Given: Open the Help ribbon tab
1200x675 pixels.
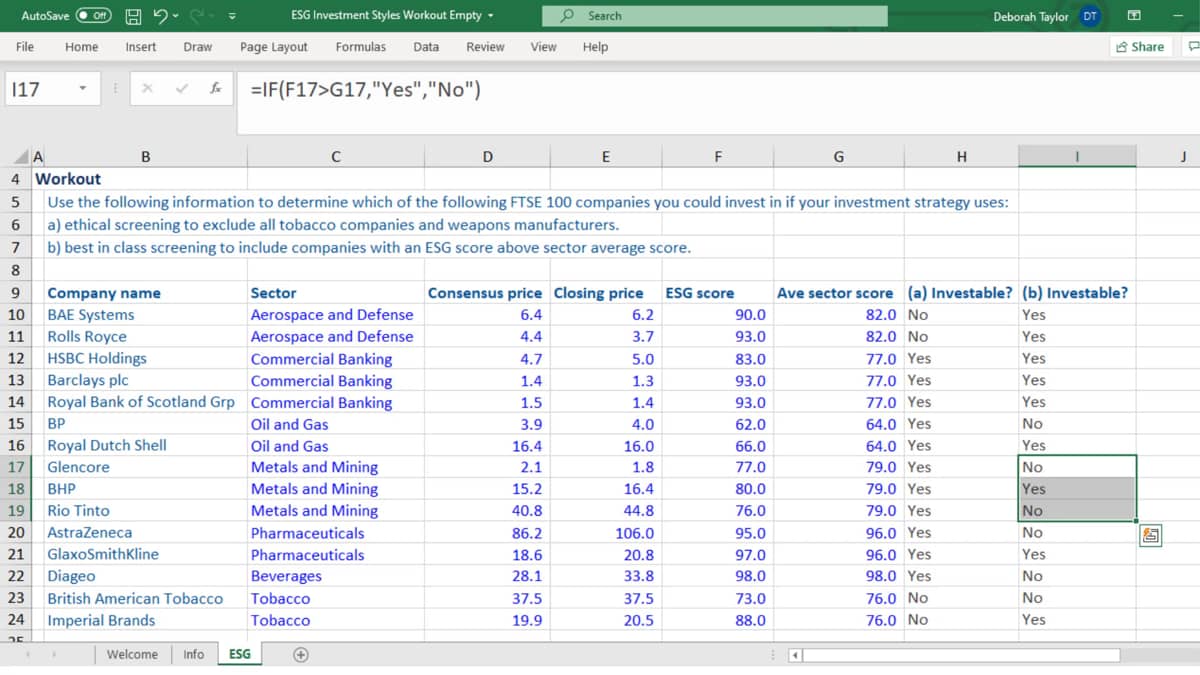Looking at the screenshot, I should pos(595,47).
